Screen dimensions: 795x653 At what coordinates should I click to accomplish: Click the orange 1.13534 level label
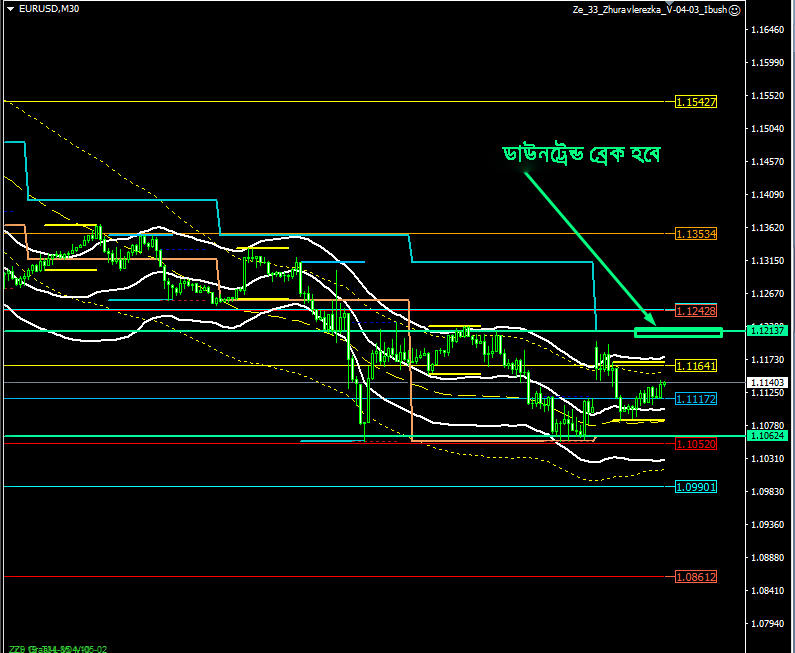(696, 234)
